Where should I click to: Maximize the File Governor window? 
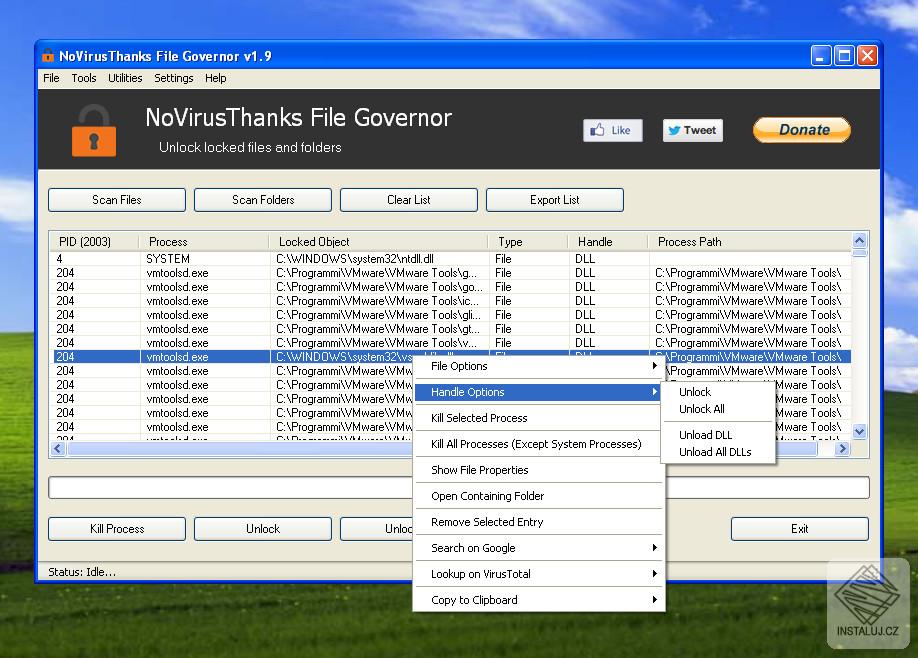tap(844, 56)
